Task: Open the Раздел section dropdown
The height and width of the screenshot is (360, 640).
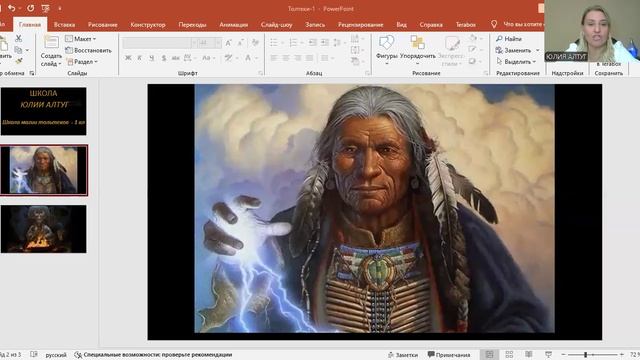Action: click(82, 62)
